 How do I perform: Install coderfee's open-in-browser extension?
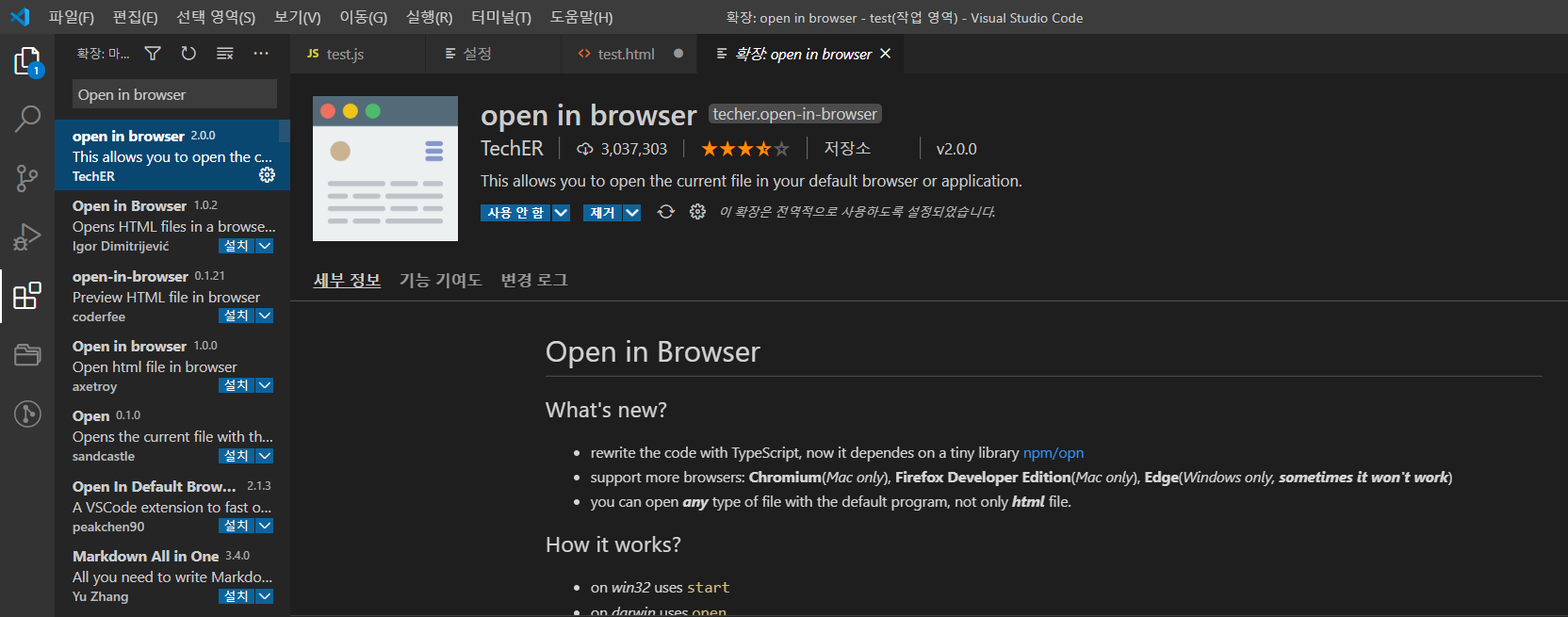(x=237, y=316)
